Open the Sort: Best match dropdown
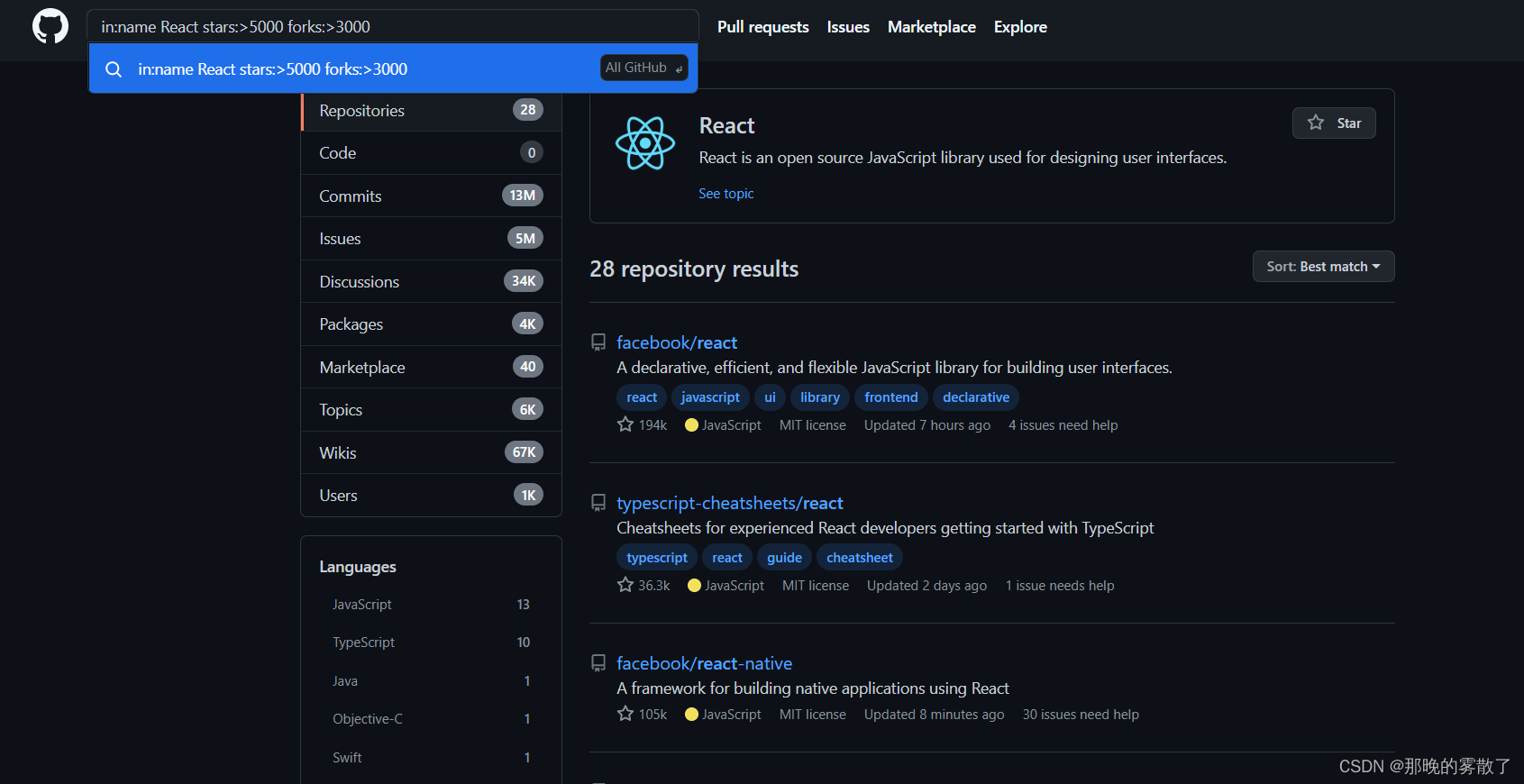Image resolution: width=1524 pixels, height=784 pixels. (x=1323, y=267)
